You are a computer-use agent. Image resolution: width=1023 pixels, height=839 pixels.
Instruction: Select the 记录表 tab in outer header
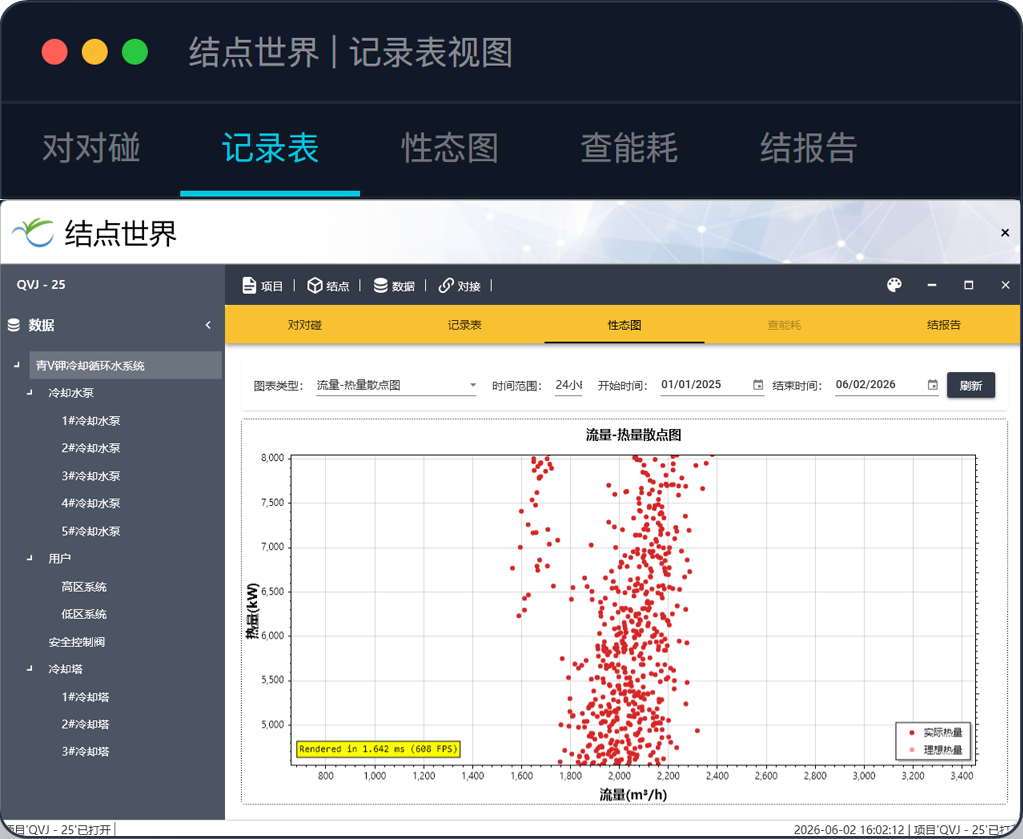tap(270, 148)
